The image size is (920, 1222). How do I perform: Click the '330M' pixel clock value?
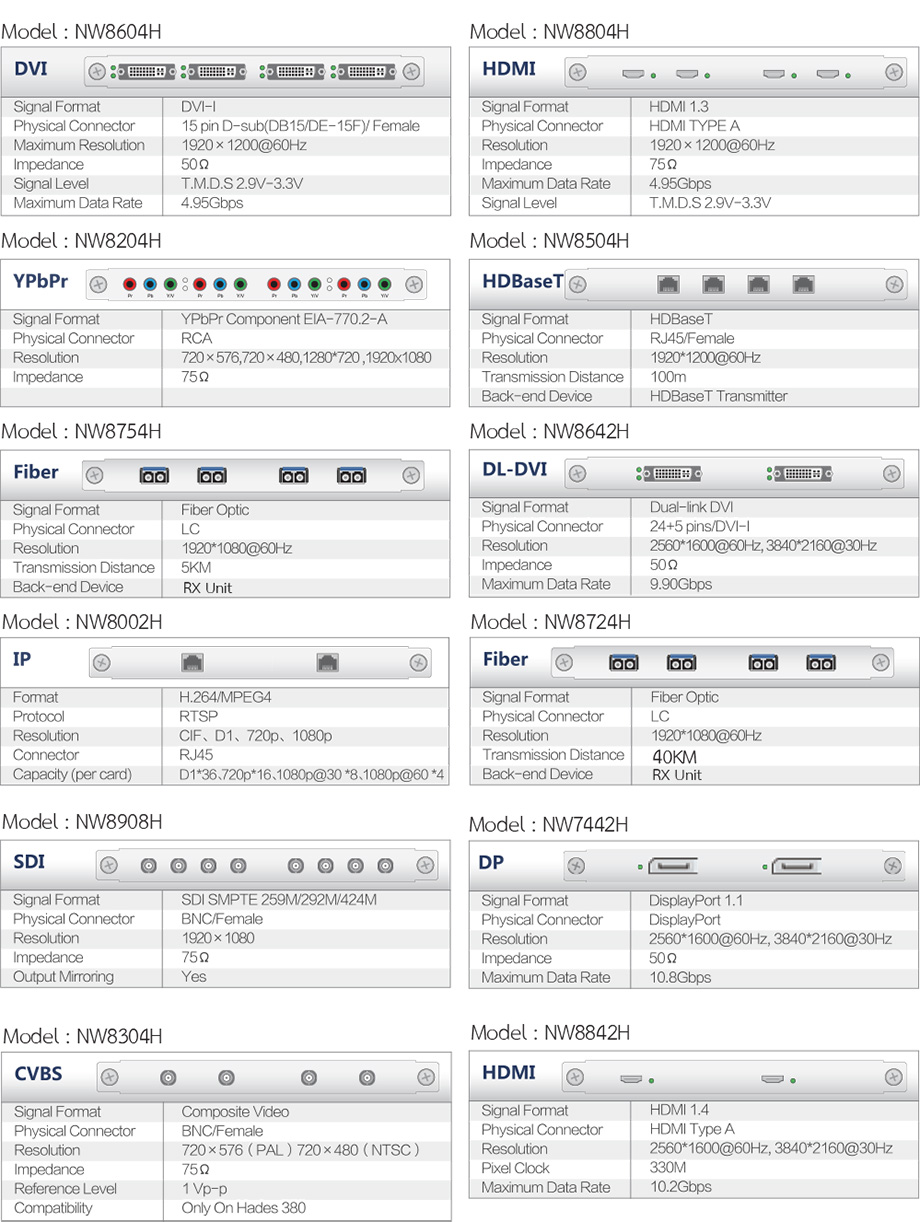pos(668,1168)
